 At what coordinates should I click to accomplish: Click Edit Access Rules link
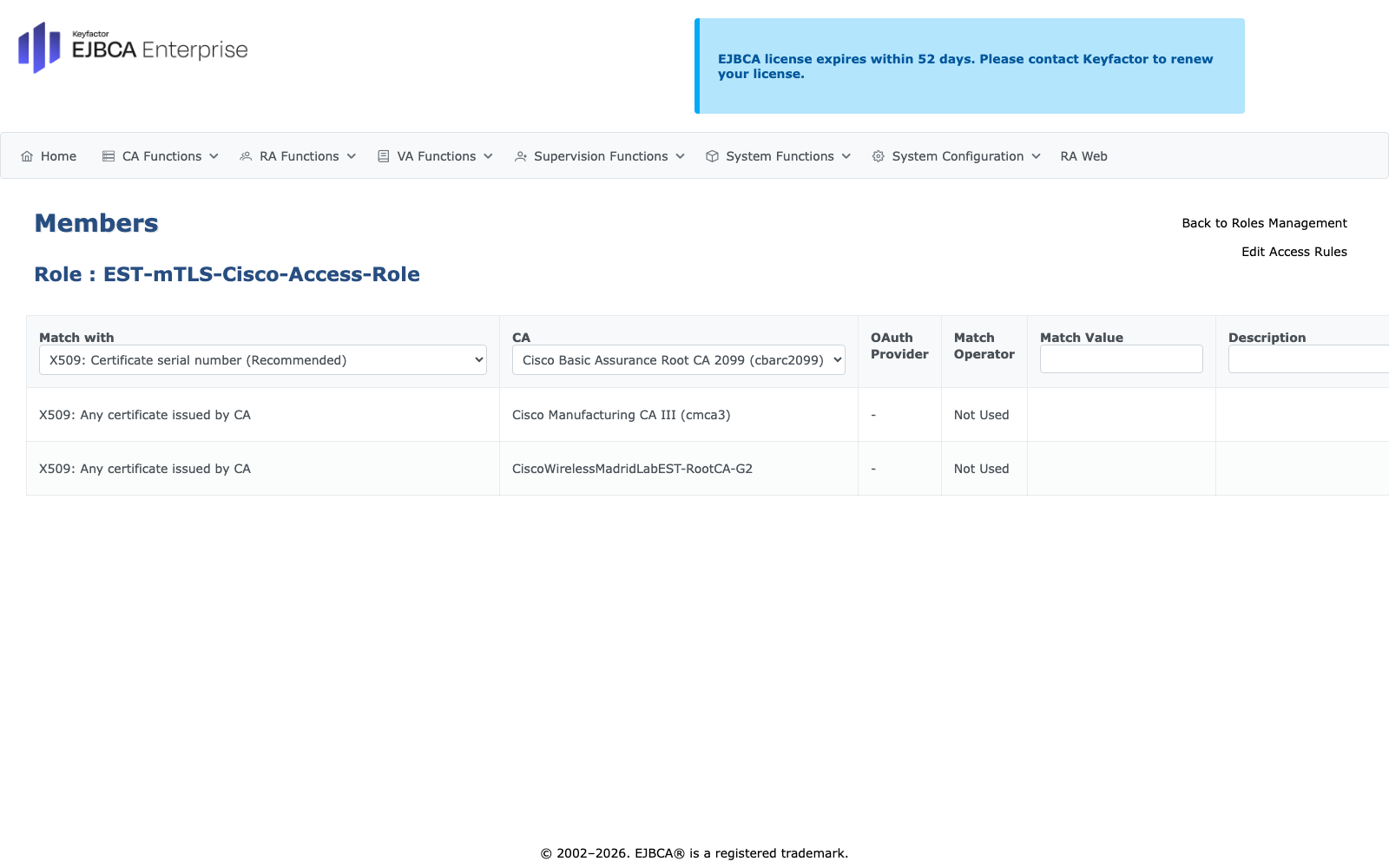(x=1294, y=252)
